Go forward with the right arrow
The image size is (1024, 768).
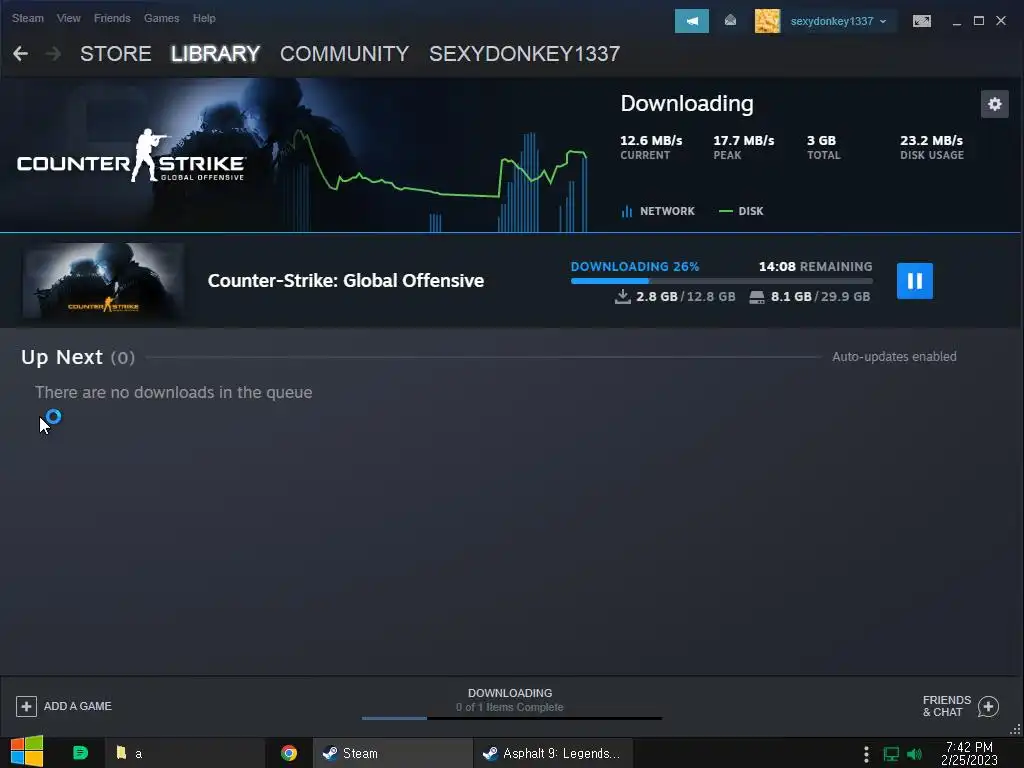click(53, 54)
